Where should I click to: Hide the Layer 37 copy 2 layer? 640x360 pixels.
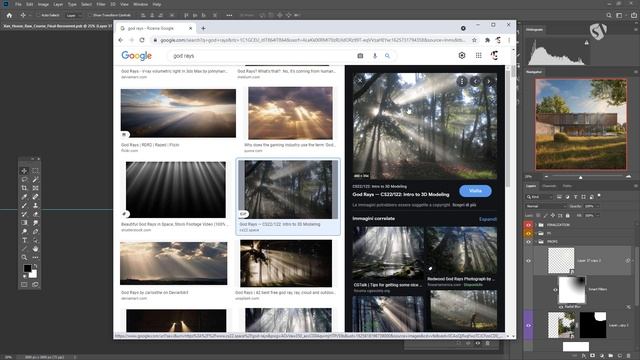click(x=528, y=261)
